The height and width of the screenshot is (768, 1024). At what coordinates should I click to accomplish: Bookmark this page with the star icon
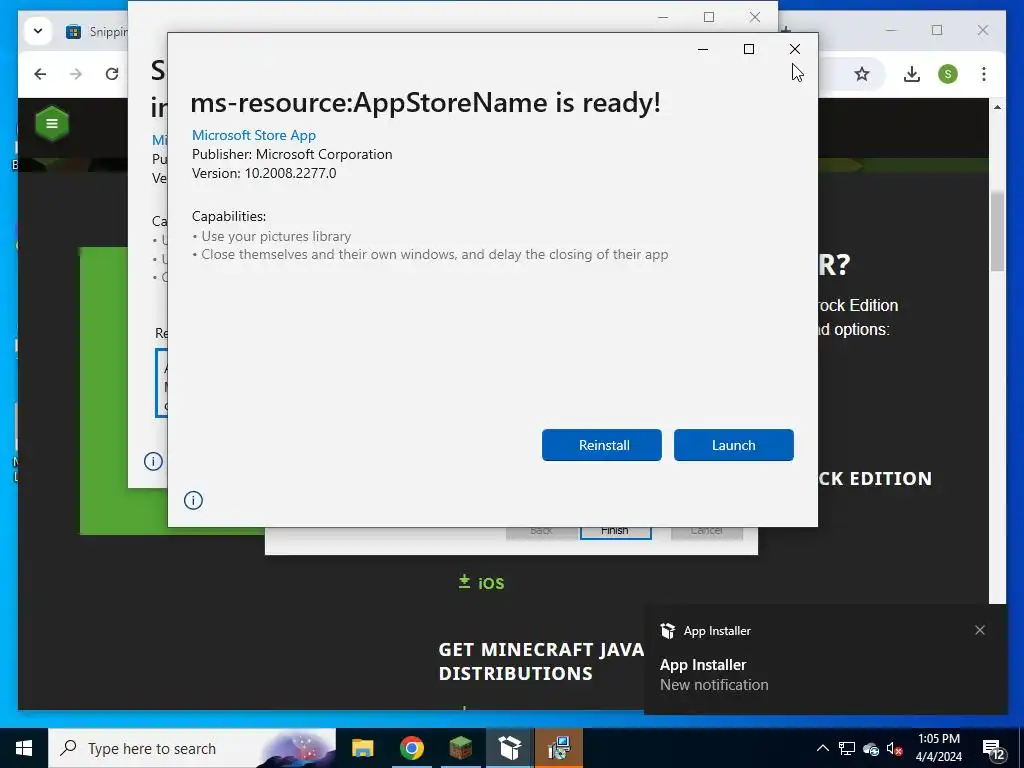pyautogui.click(x=862, y=74)
